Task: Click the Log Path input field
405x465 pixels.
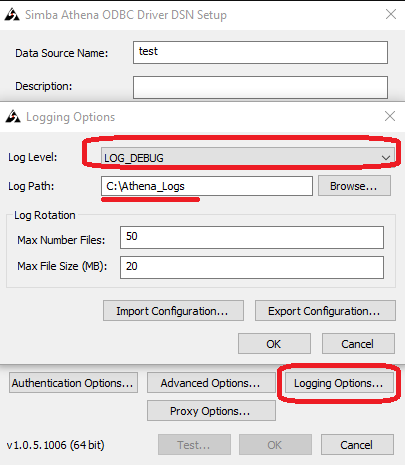Action: click(x=207, y=186)
